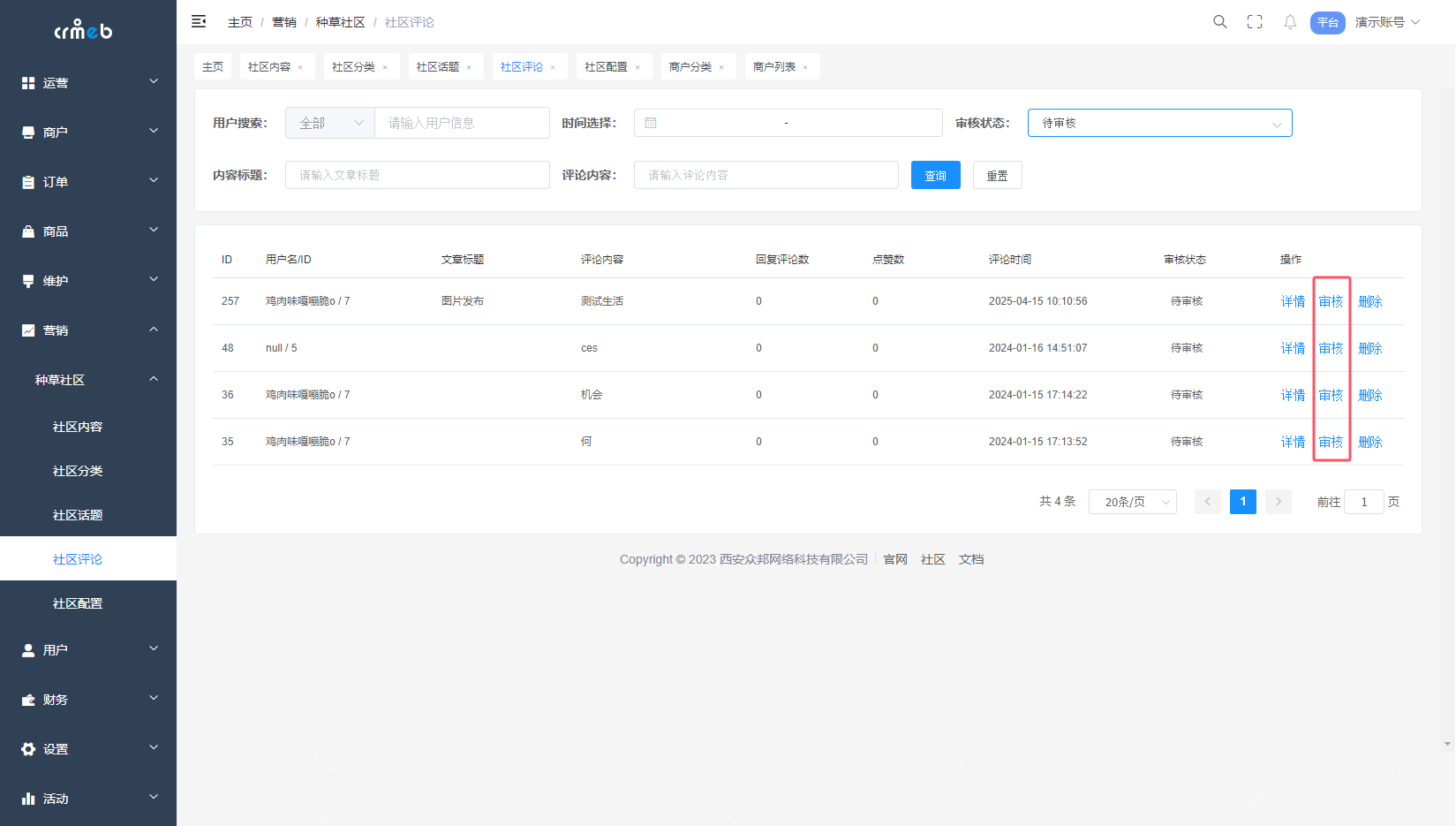
Task: Close the 商户列表 tab
Action: 805,67
